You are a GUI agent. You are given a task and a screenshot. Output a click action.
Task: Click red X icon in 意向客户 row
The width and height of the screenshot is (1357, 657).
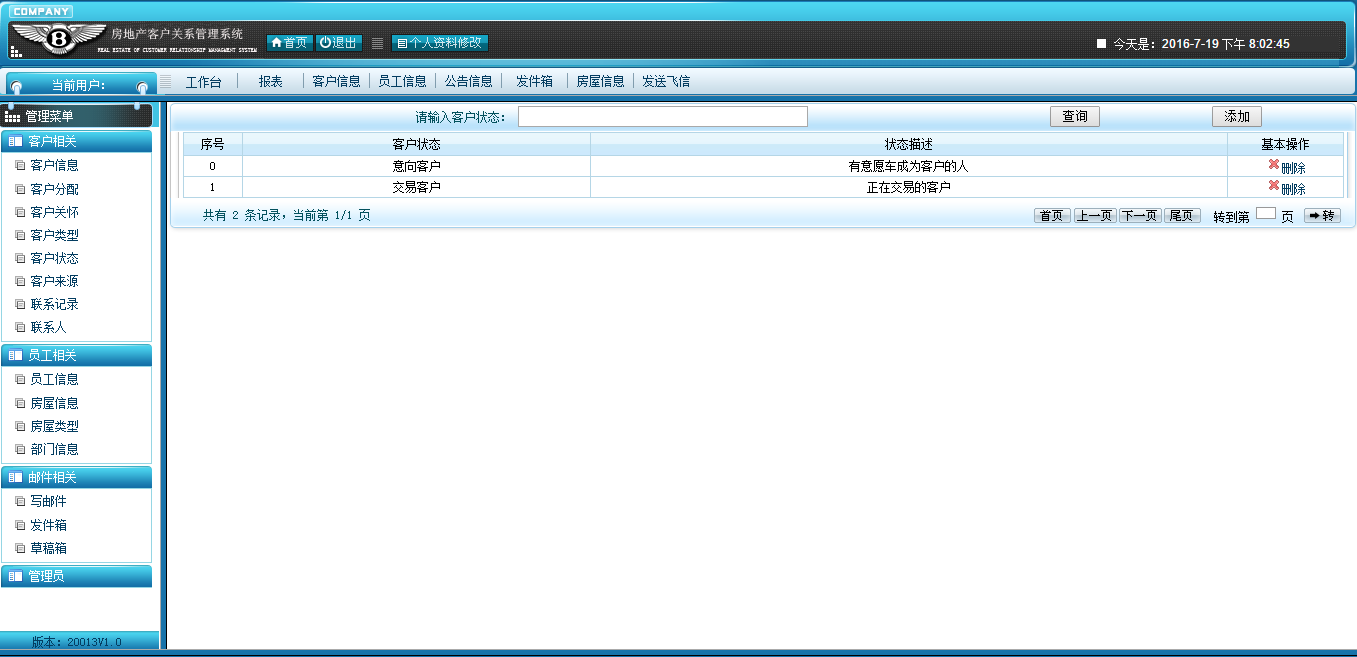(x=1274, y=165)
